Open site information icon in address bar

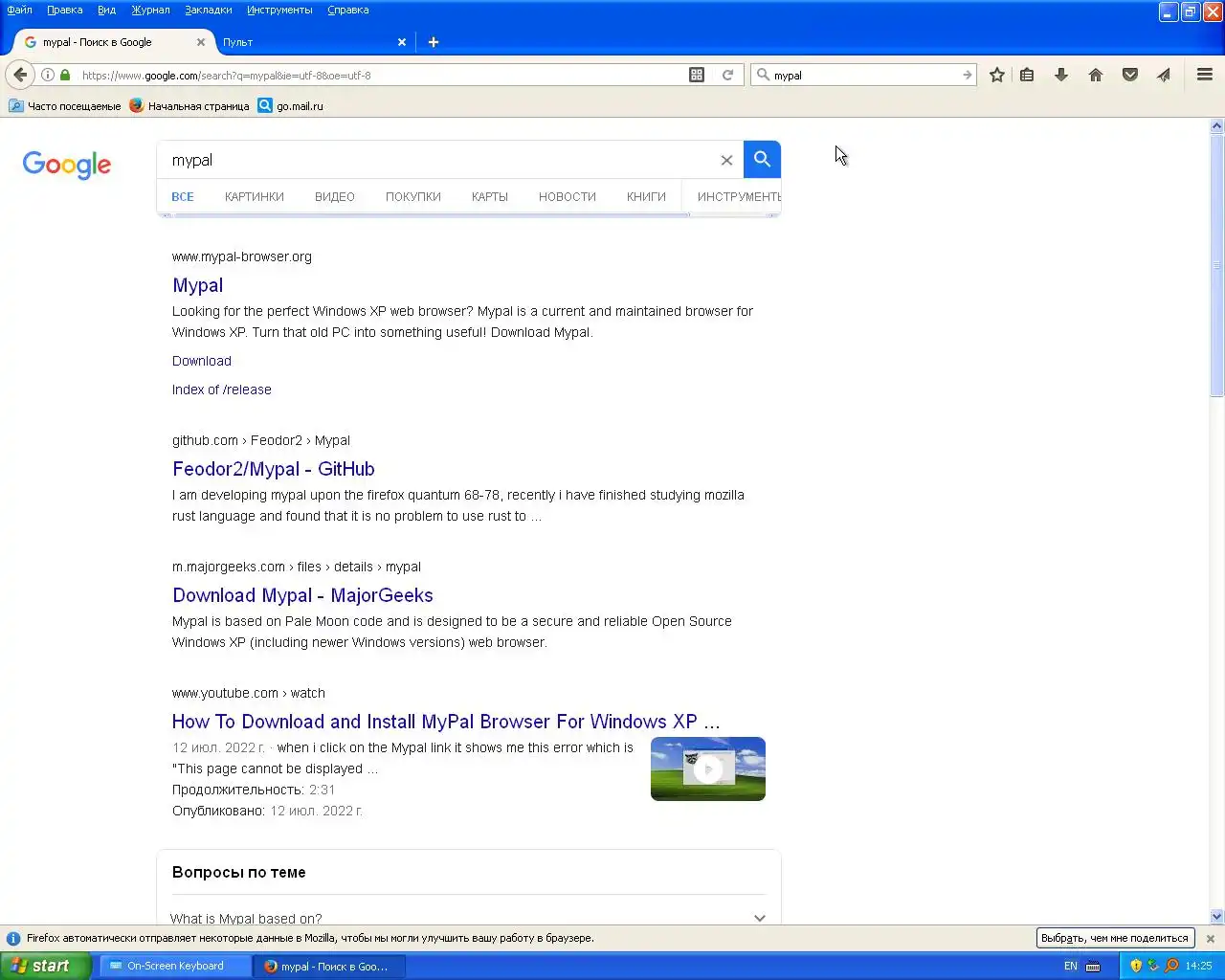(x=48, y=75)
